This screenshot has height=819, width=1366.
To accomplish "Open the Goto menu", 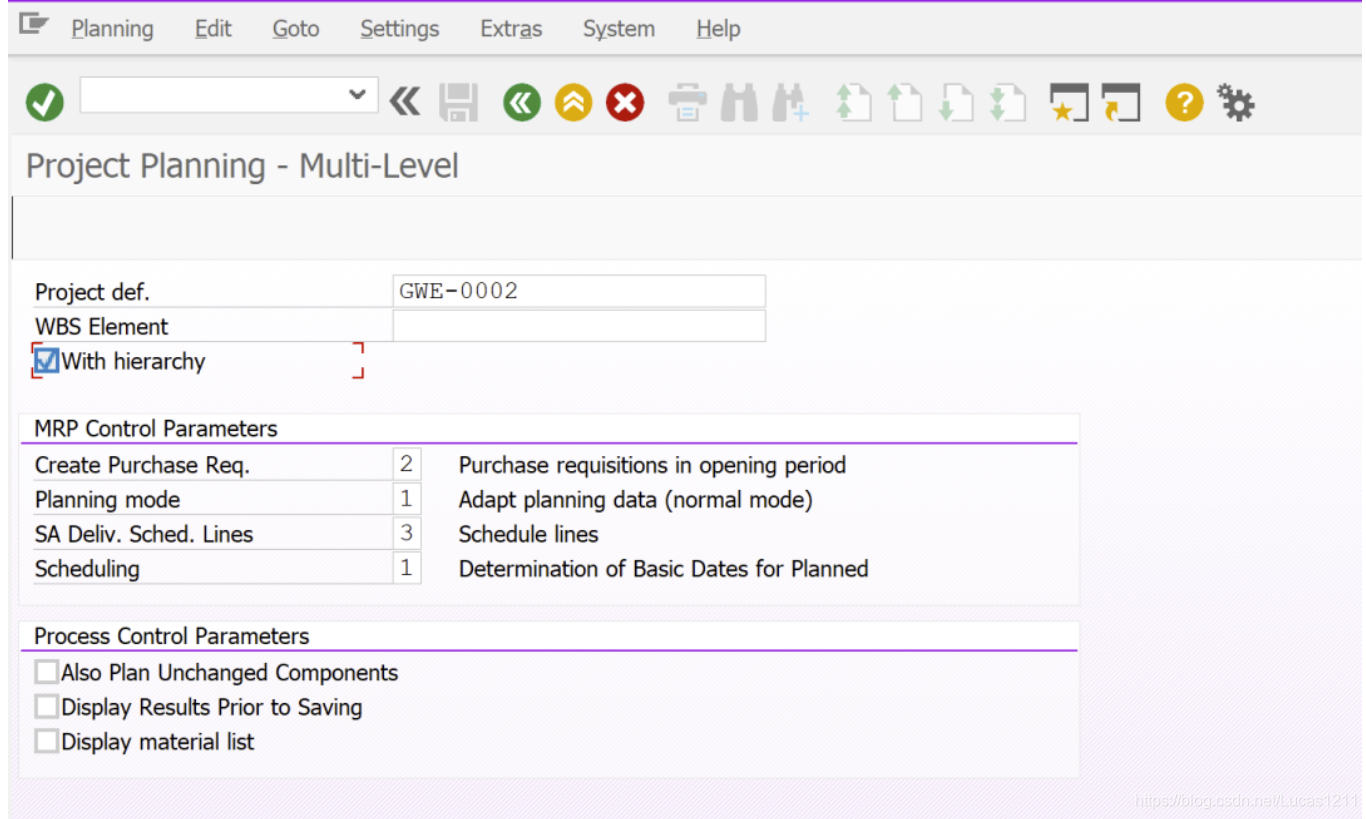I will coord(296,29).
